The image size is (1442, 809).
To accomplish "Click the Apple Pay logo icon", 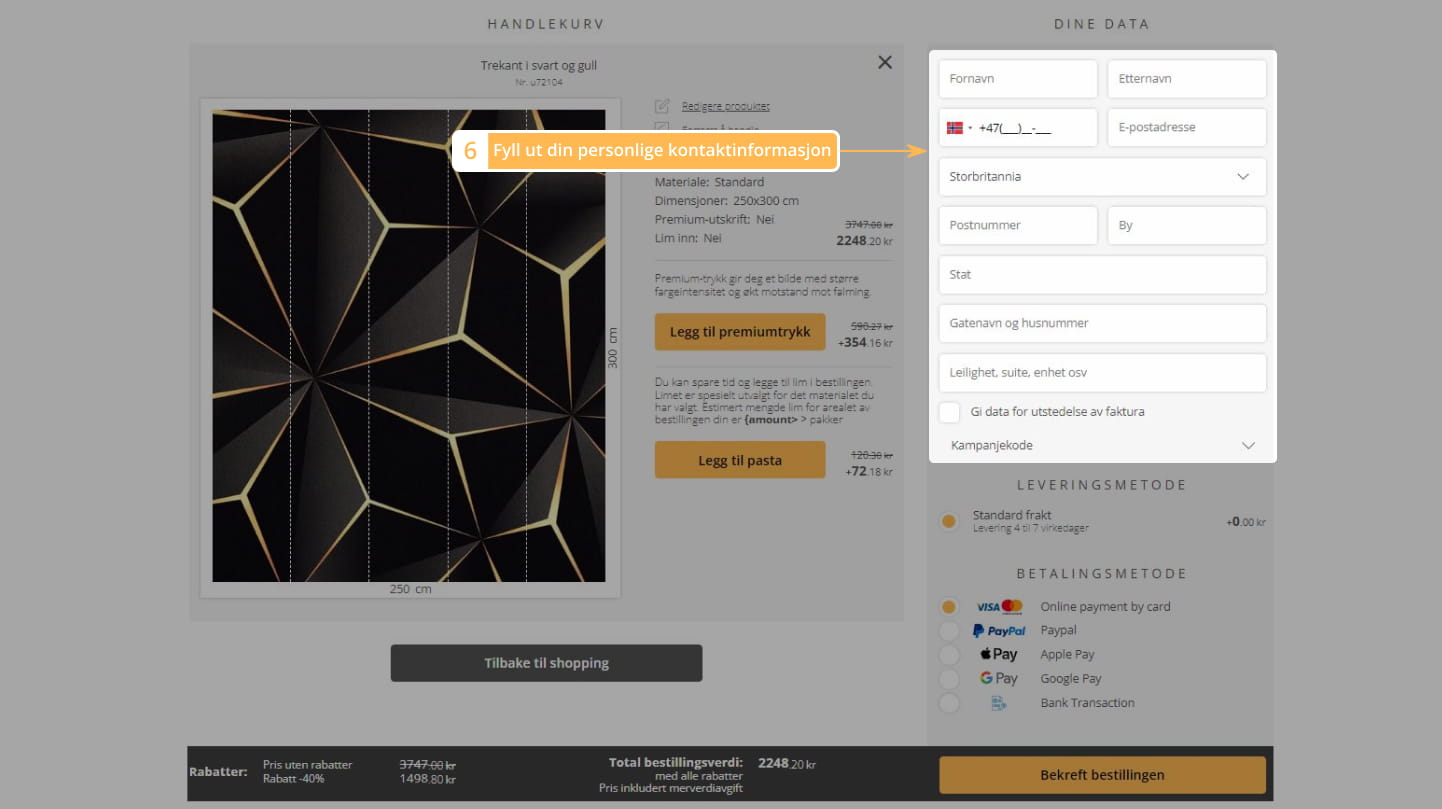I will coord(999,655).
